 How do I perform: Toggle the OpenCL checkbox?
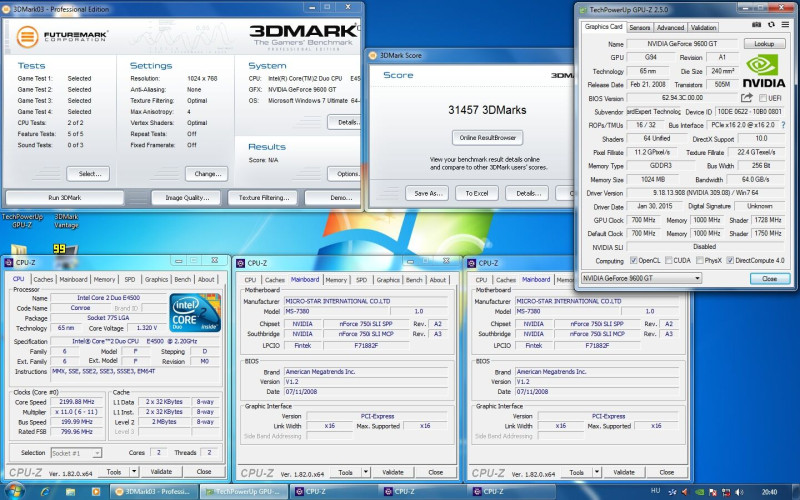click(x=633, y=260)
